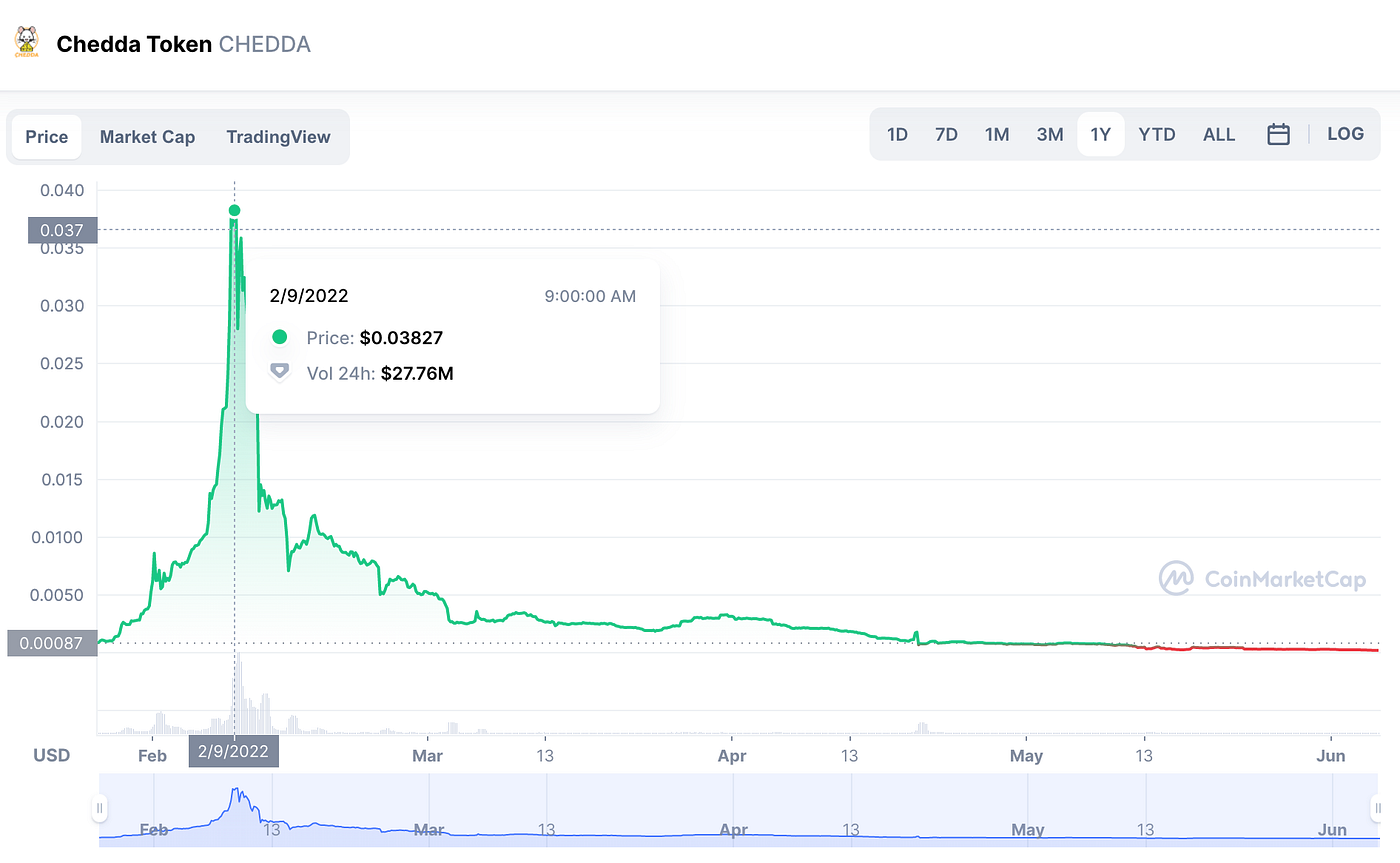Click the Mar label on main chart axis
The width and height of the screenshot is (1400, 863).
point(427,755)
